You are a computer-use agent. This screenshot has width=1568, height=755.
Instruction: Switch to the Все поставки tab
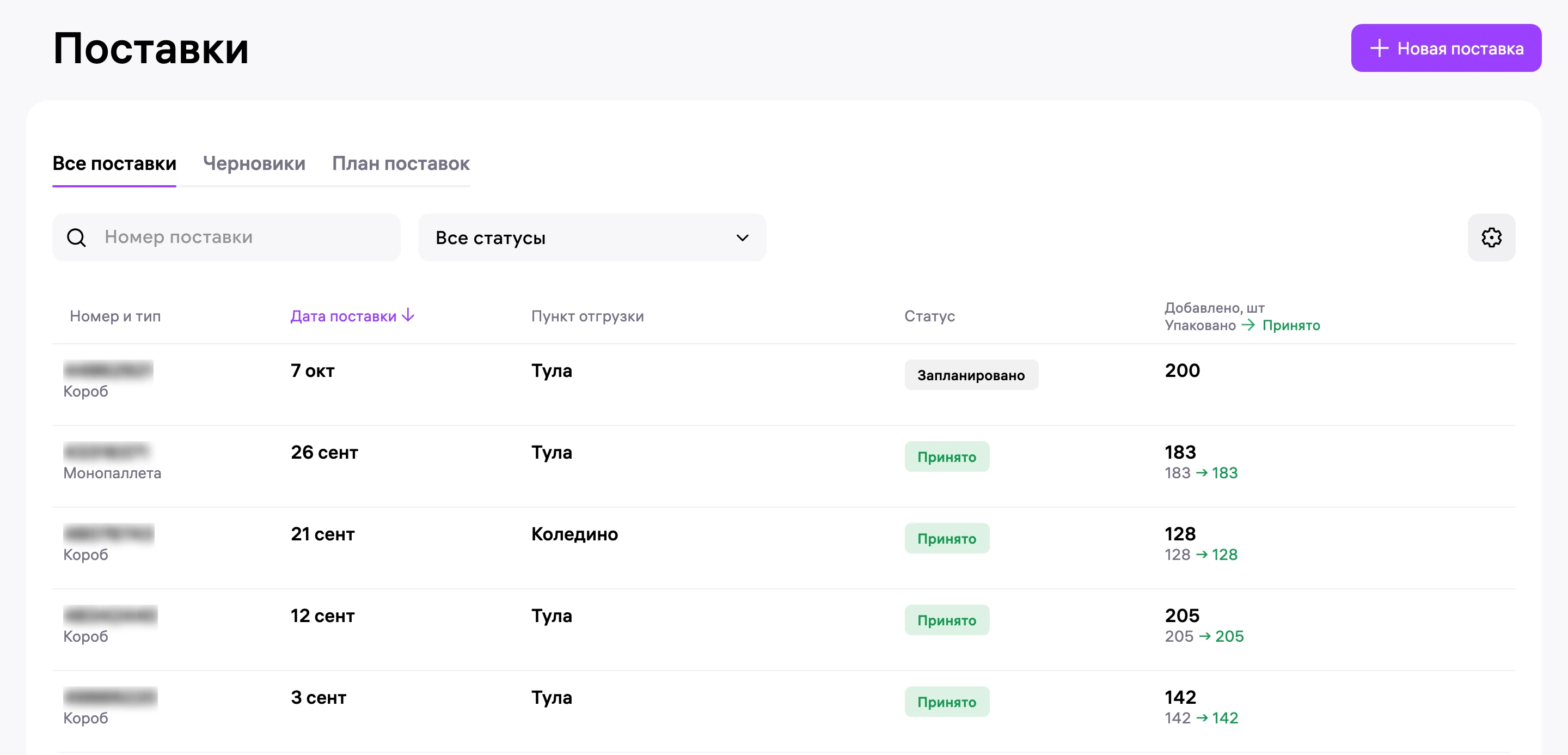coord(114,164)
